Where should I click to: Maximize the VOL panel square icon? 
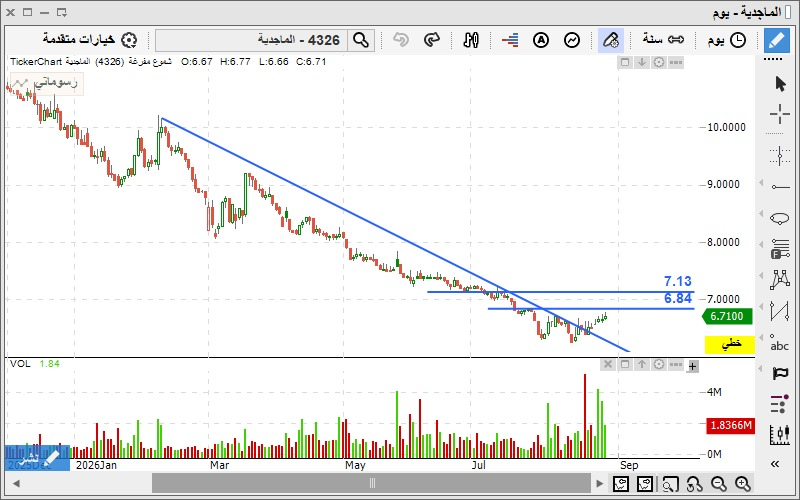(624, 364)
